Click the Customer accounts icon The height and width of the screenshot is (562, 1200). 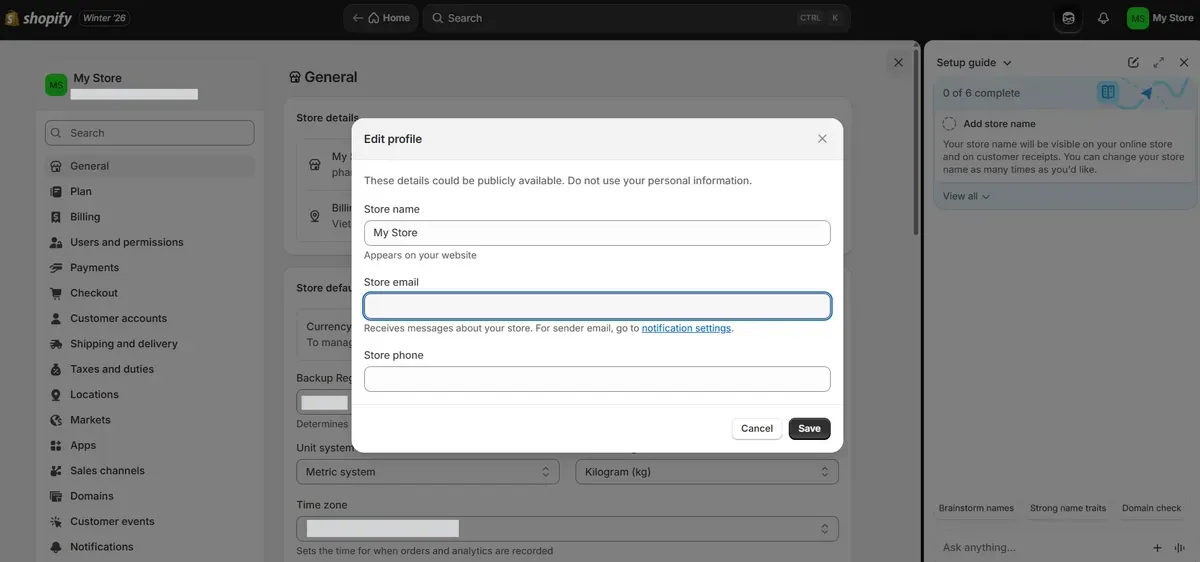[57, 318]
